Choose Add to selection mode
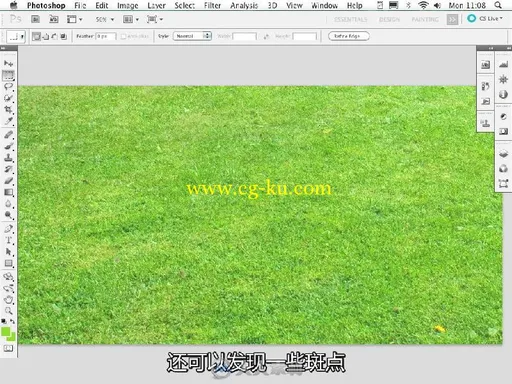The height and width of the screenshot is (384, 512). [x=46, y=36]
